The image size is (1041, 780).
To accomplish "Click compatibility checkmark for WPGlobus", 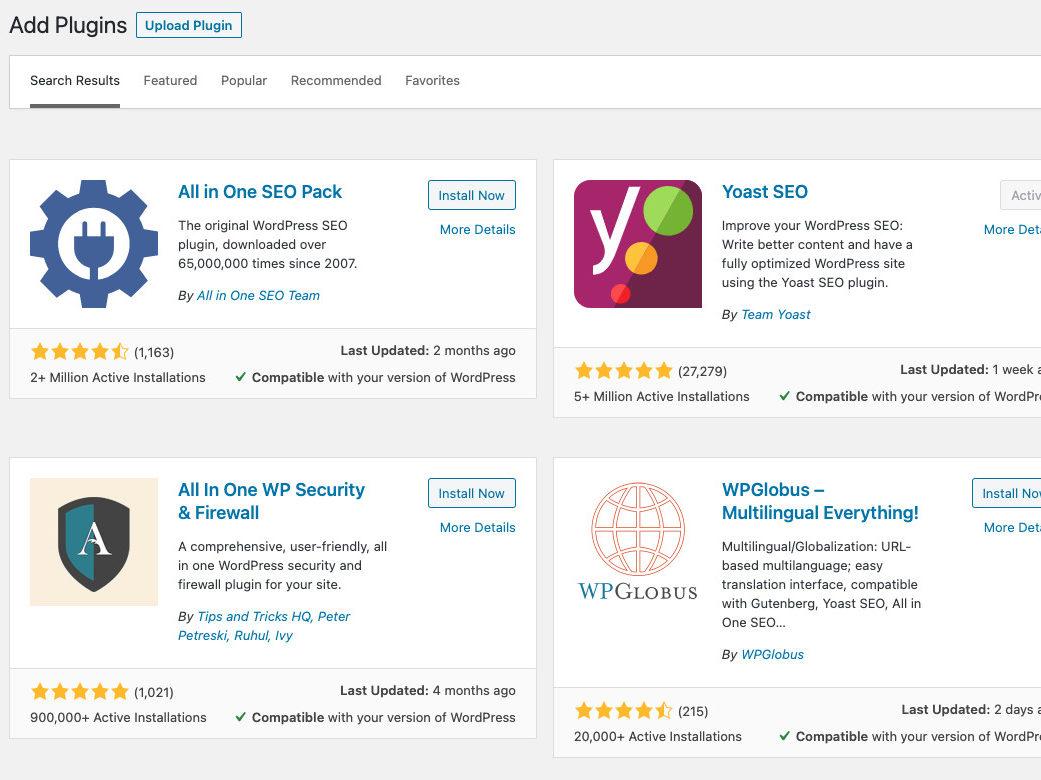I will (785, 736).
